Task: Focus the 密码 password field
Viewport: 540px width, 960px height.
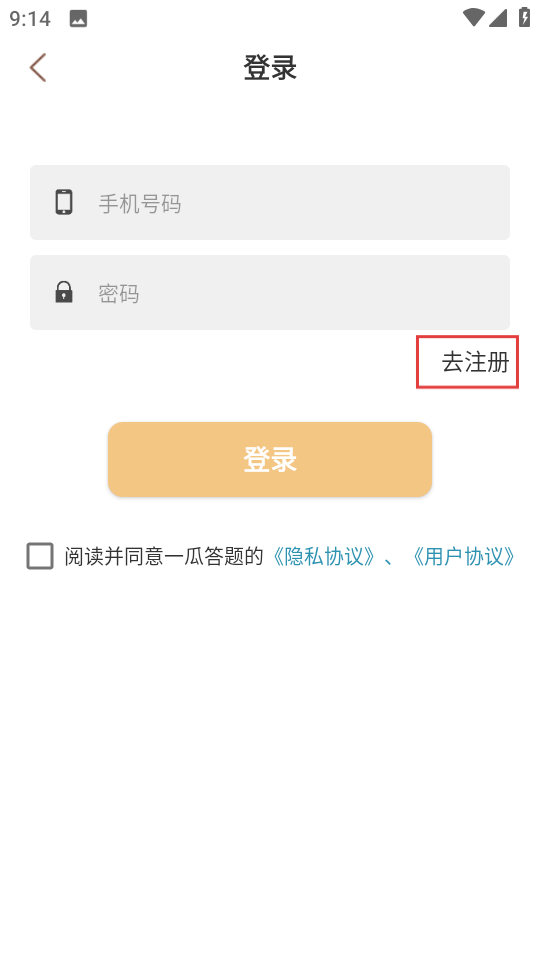Action: tap(270, 293)
